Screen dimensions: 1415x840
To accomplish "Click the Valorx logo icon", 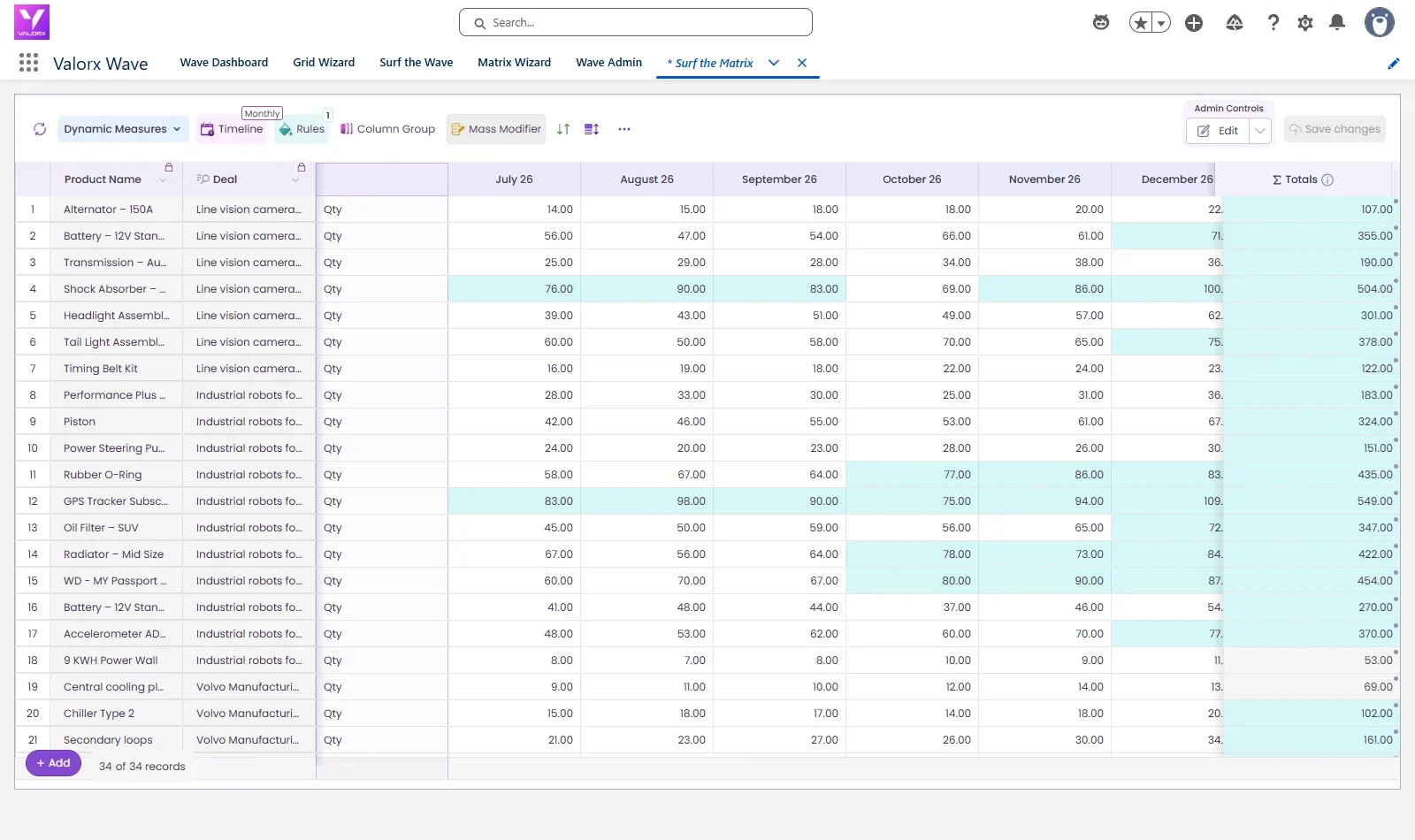I will coord(32,22).
